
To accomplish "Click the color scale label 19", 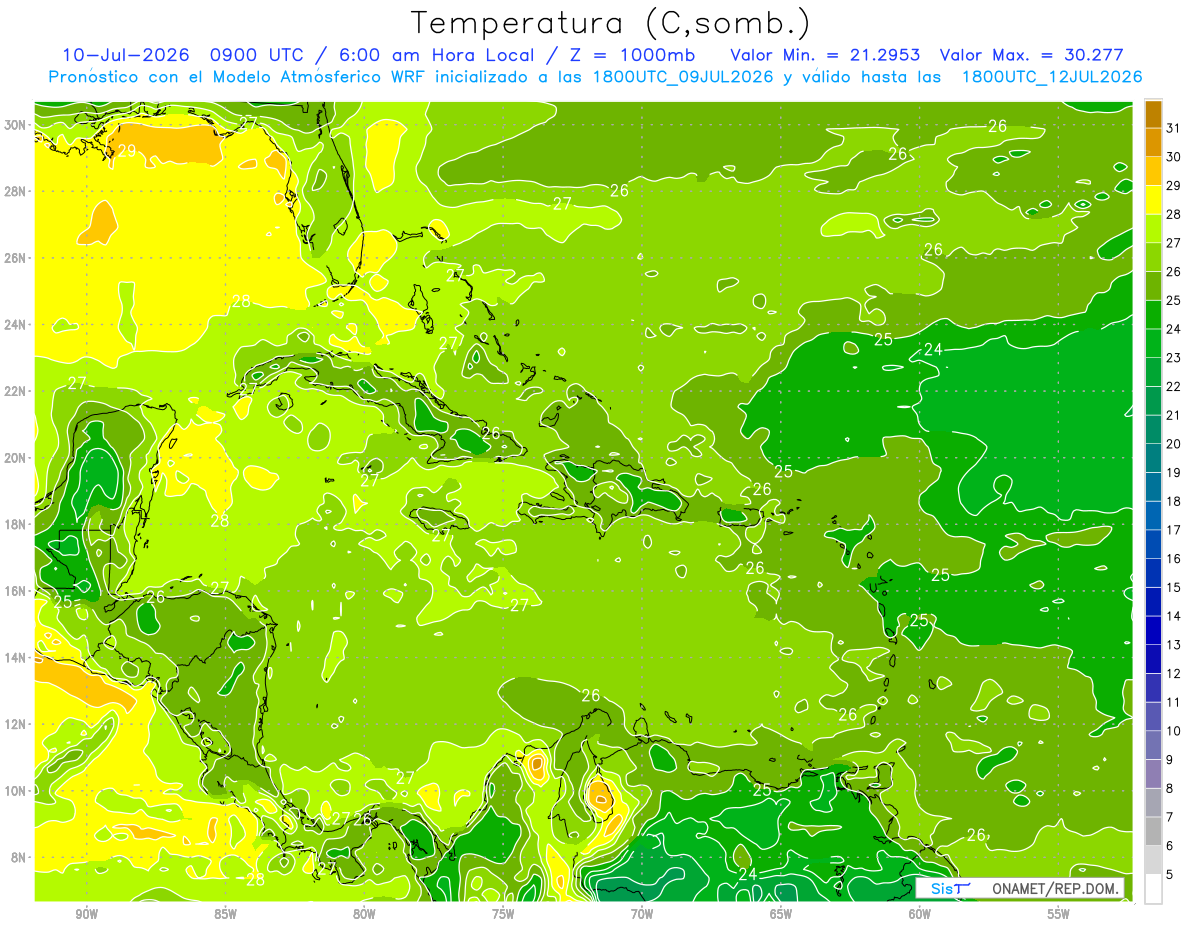I will click(1175, 473).
